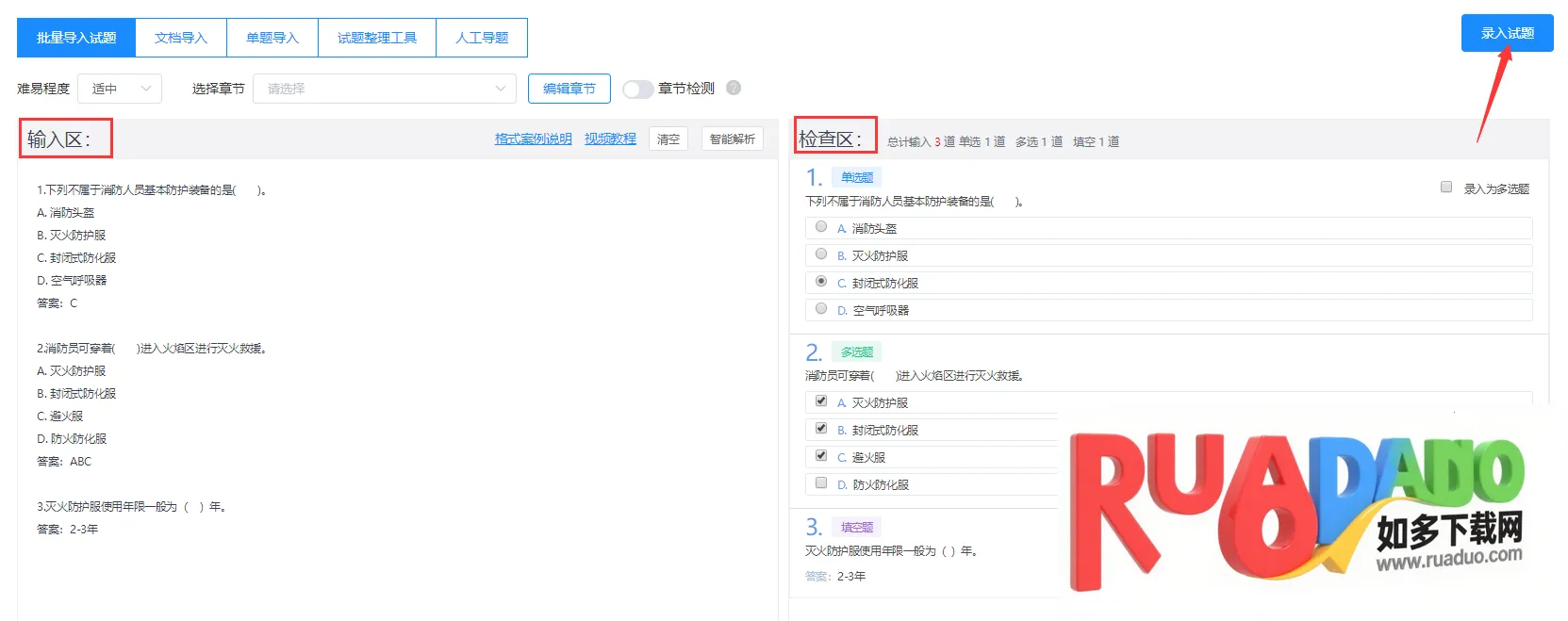The width and height of the screenshot is (1568, 621).
Task: Open the 难易程度 dropdown showing 适中
Action: click(120, 89)
